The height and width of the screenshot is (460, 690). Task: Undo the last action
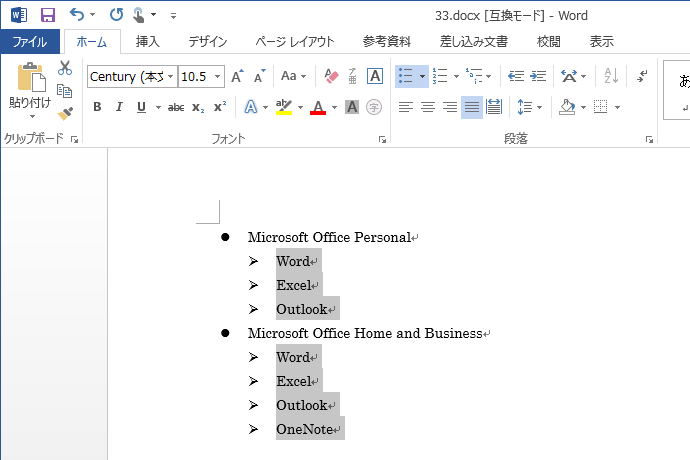tap(77, 15)
